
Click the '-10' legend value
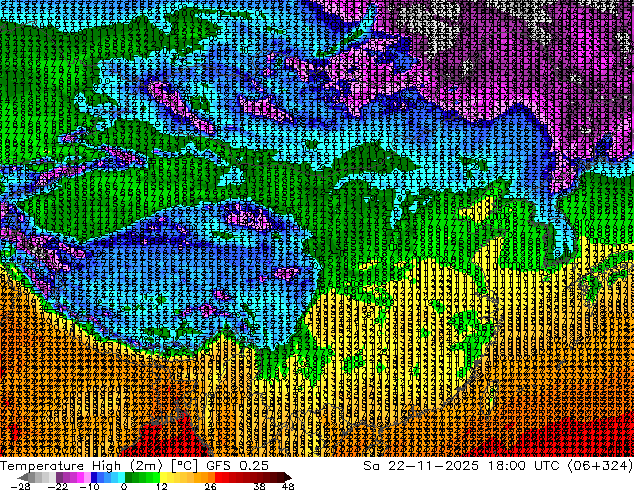click(x=89, y=486)
